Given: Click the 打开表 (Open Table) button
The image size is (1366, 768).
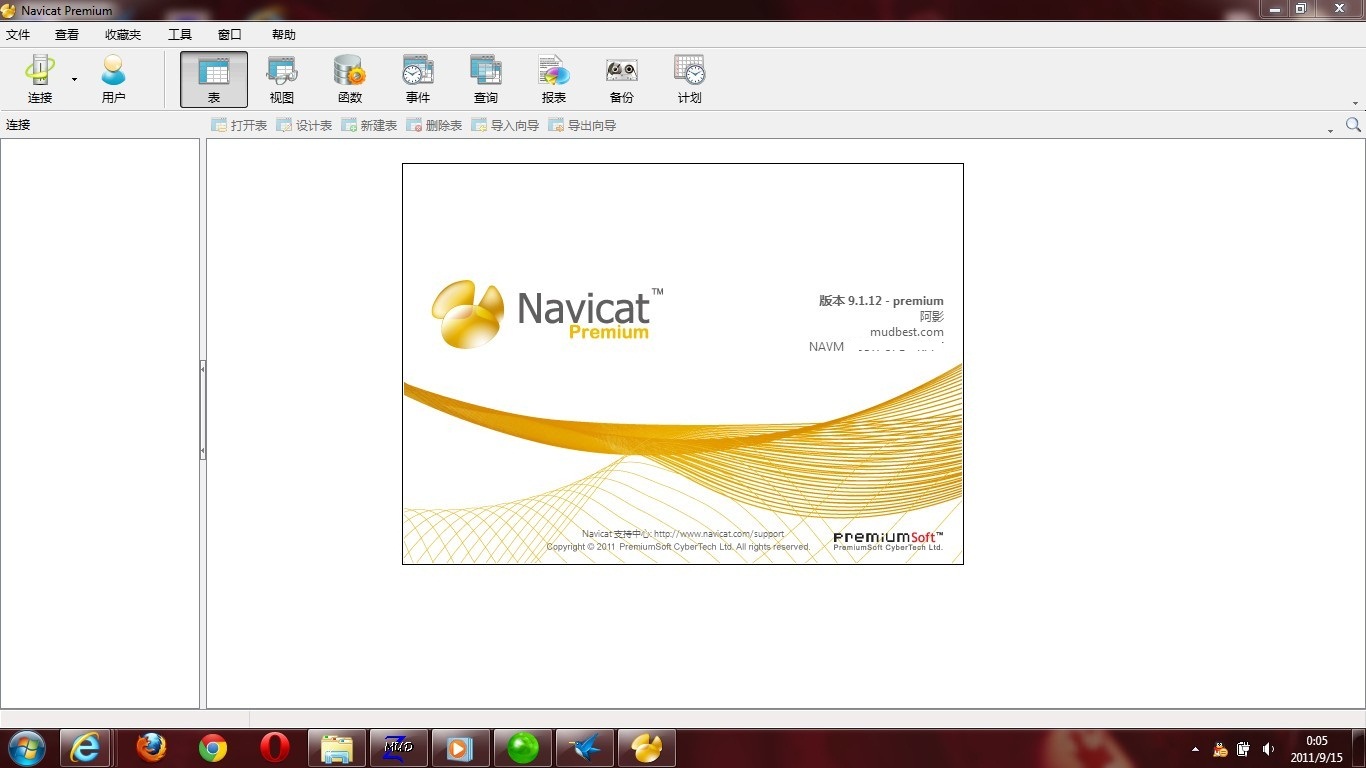Looking at the screenshot, I should click(x=239, y=125).
